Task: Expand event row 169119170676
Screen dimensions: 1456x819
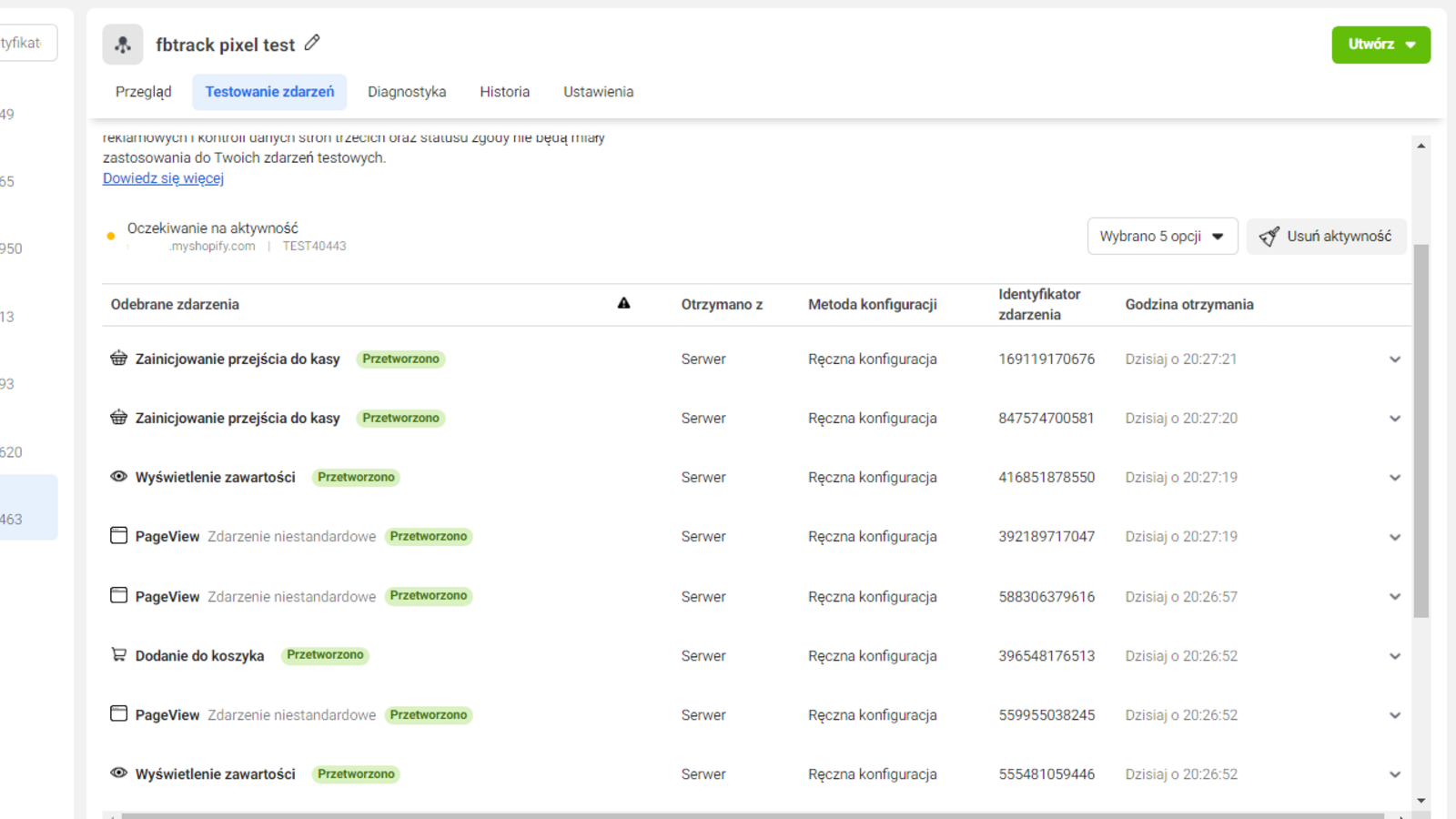Action: pyautogui.click(x=1394, y=359)
